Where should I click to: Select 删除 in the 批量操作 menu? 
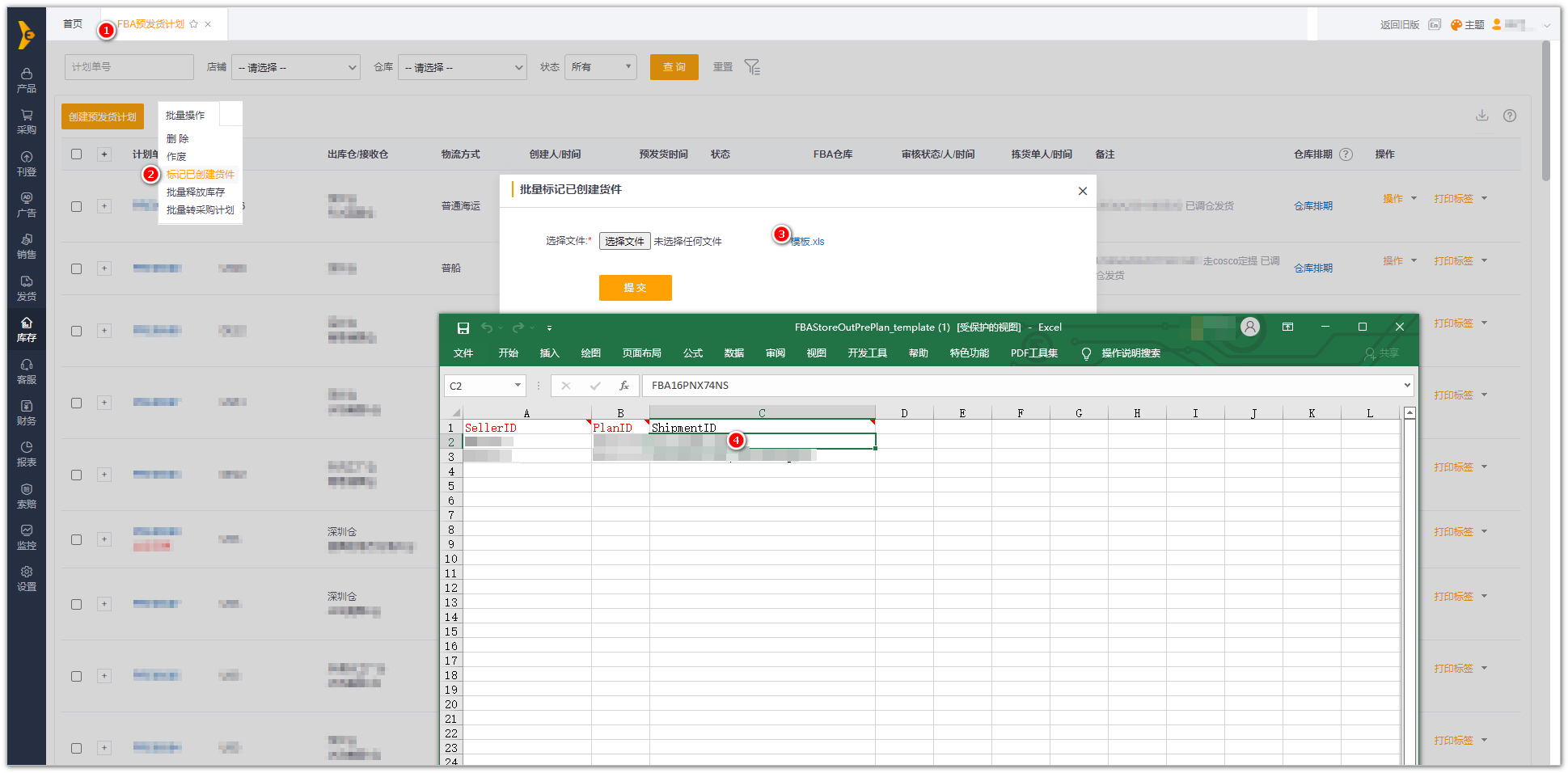178,139
